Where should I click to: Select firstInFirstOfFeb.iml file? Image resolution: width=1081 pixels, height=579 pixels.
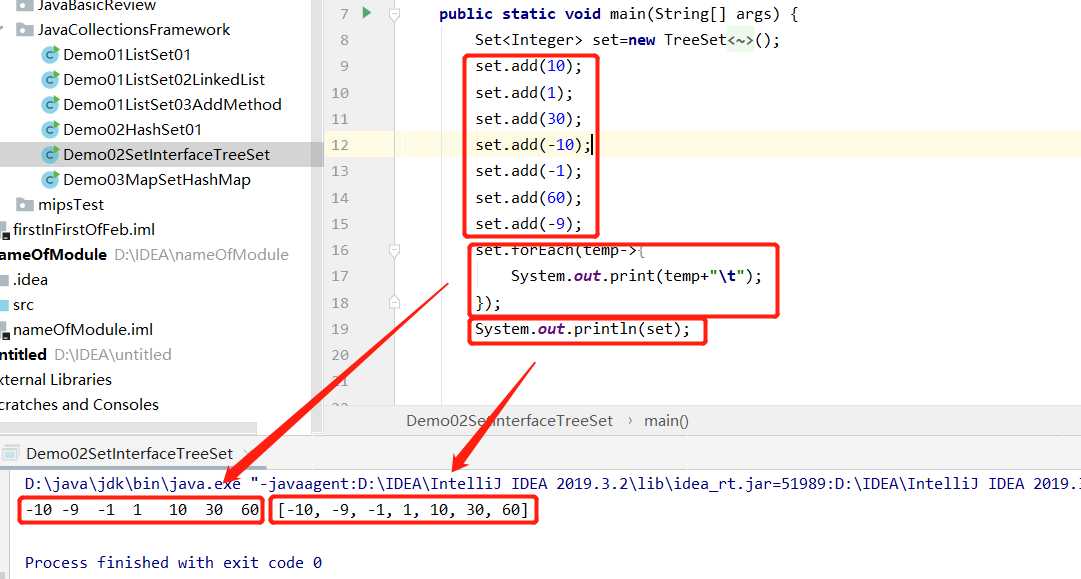(x=83, y=230)
